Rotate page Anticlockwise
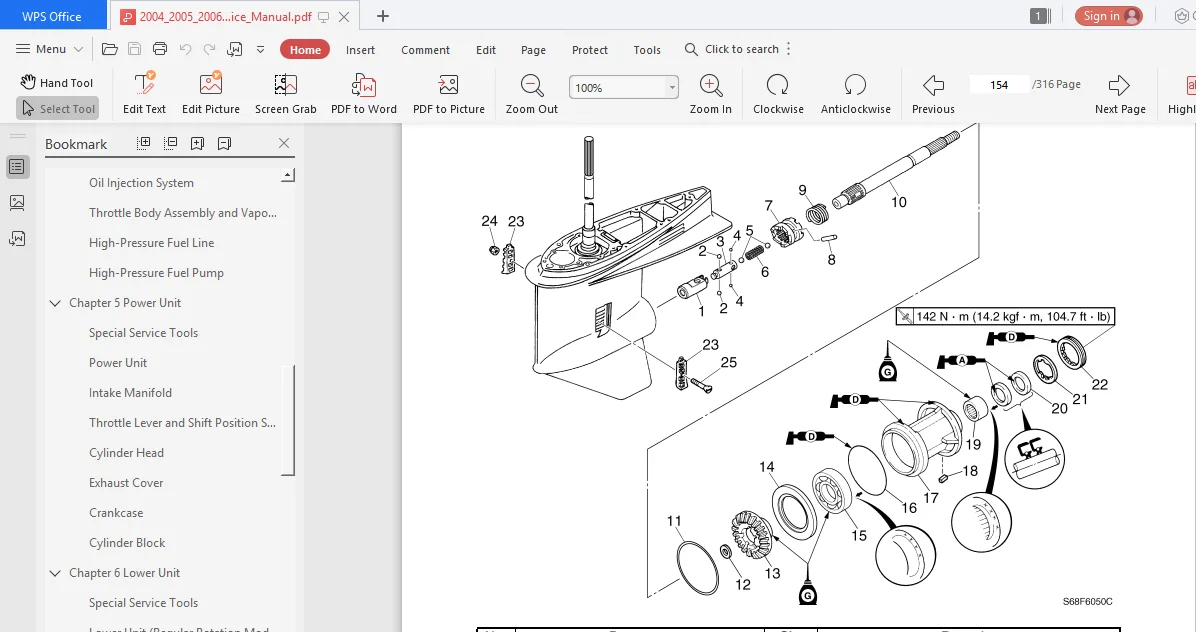 pos(855,93)
